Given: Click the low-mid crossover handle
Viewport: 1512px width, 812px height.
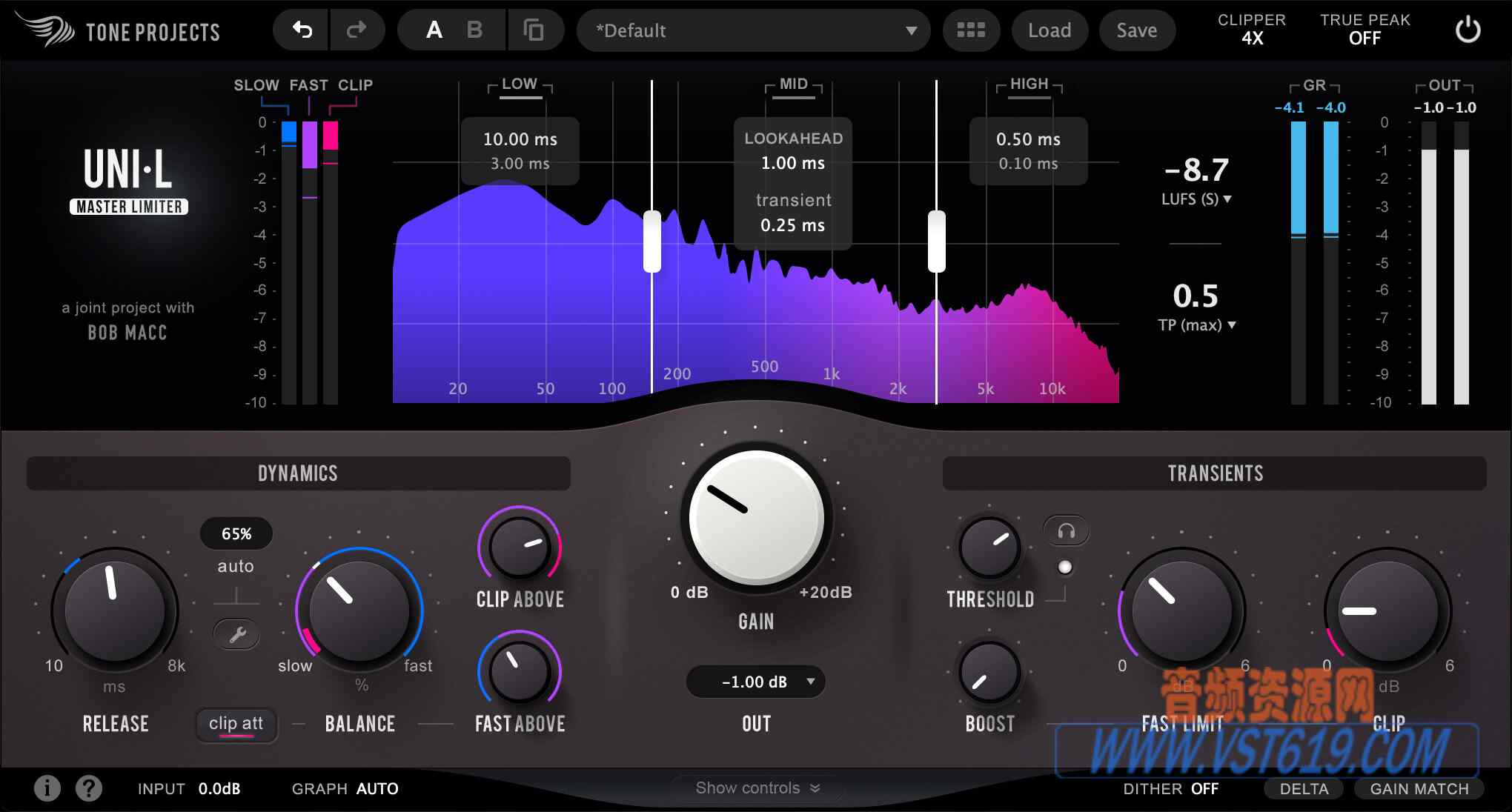Looking at the screenshot, I should point(652,242).
